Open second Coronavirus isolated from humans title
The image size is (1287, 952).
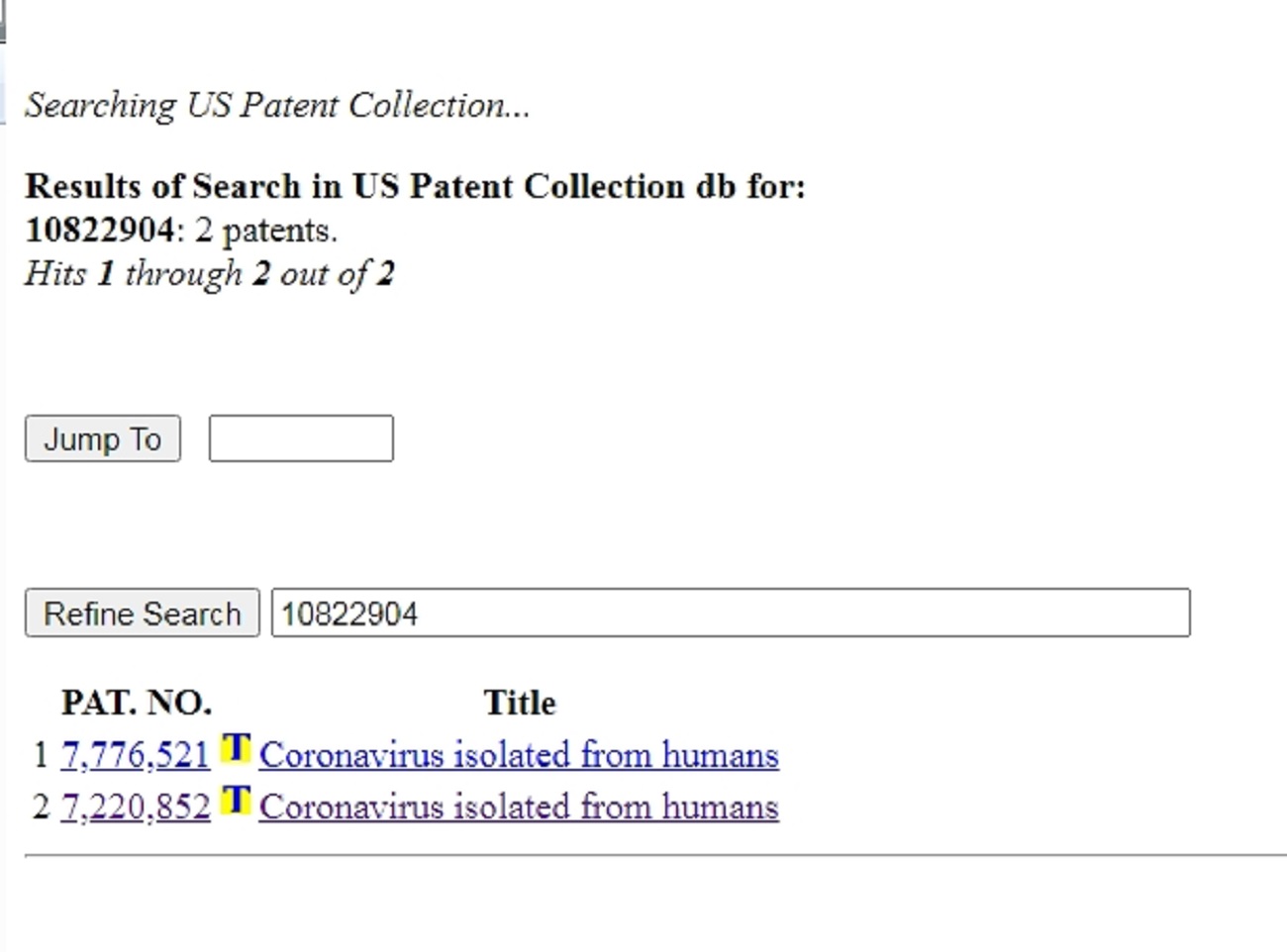tap(519, 808)
